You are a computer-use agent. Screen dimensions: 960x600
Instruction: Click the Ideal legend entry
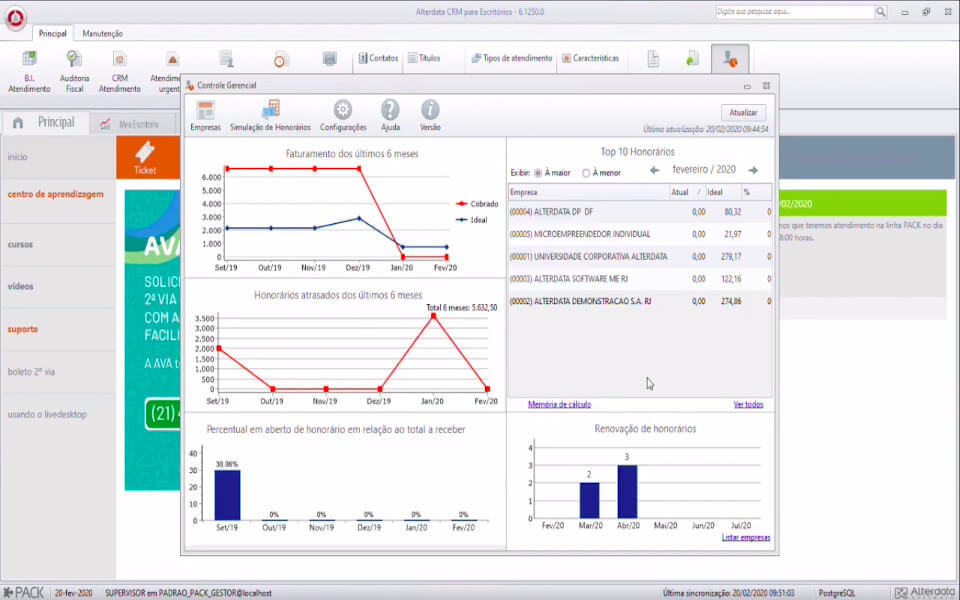tap(472, 220)
